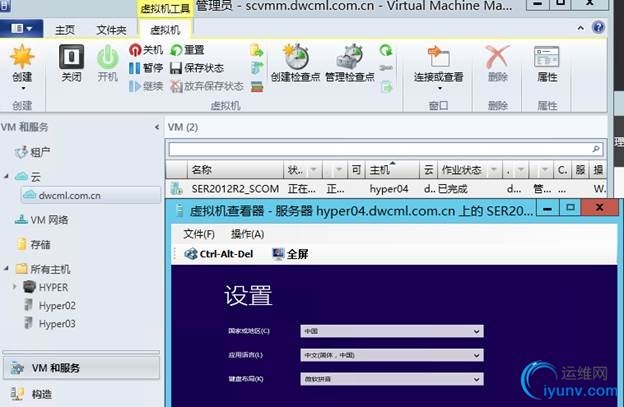Open the VM 和服务 workspace
Viewport: 624px width, 407px height.
coord(82,368)
